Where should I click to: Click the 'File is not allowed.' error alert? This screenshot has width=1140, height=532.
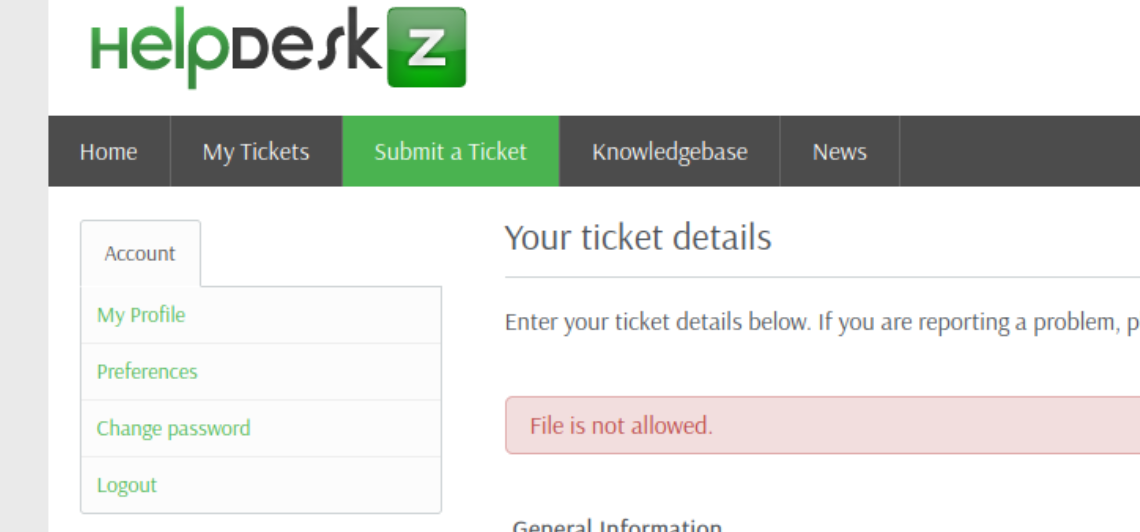pos(822,425)
